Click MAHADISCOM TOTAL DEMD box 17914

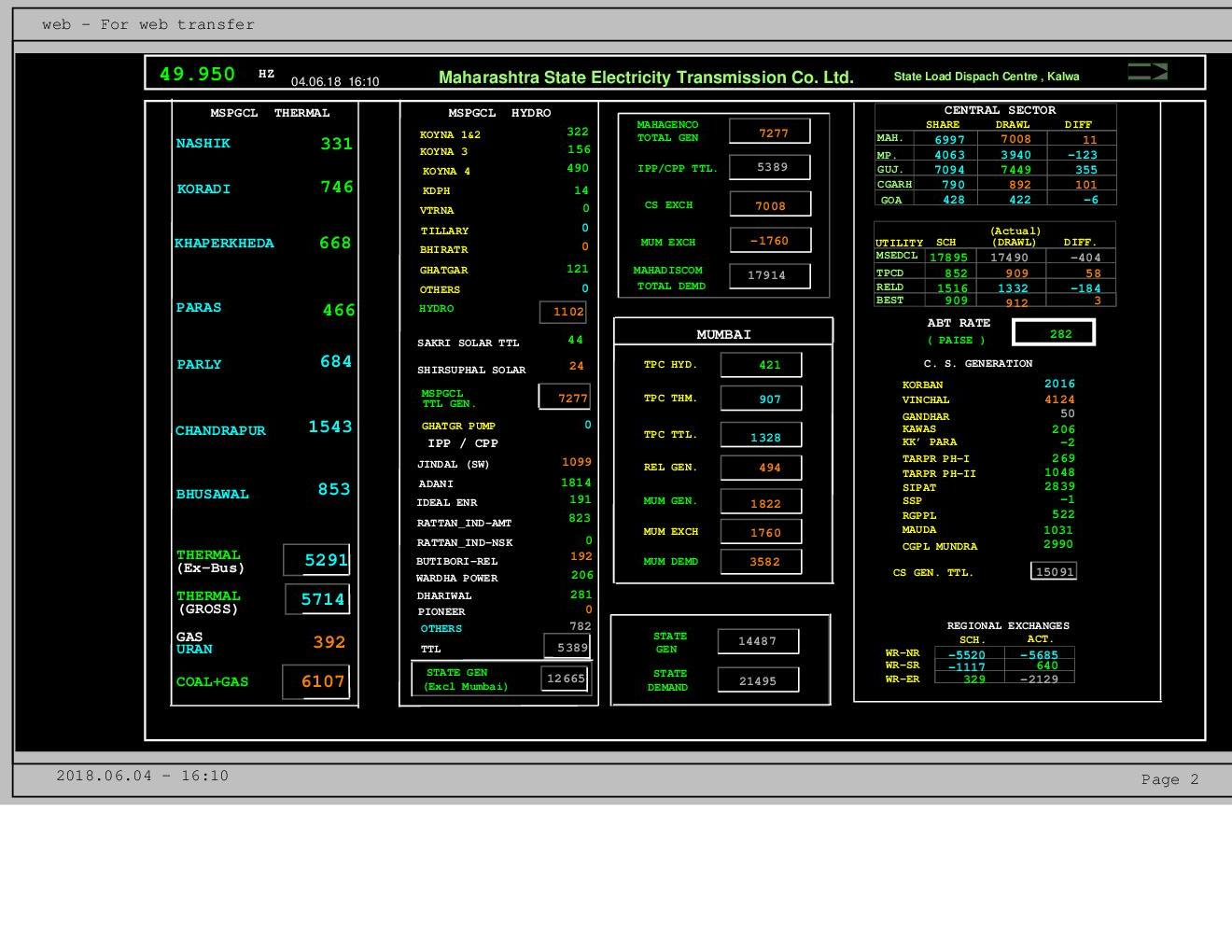click(770, 275)
